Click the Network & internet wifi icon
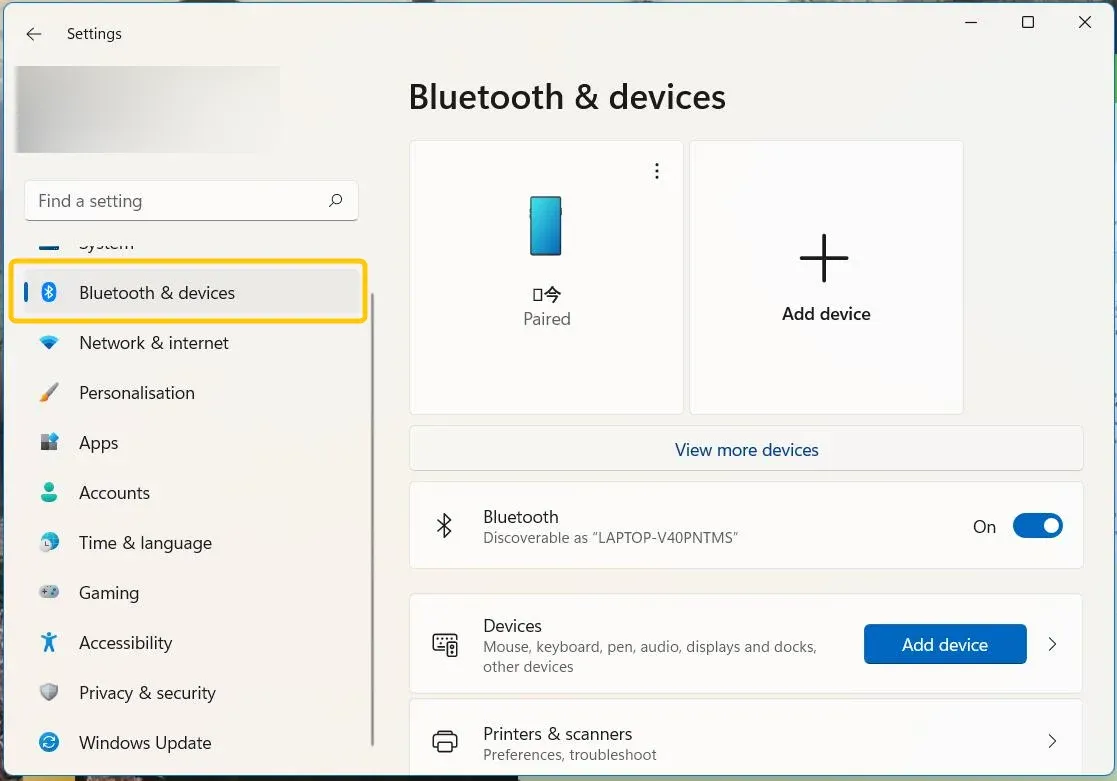Screen dimensions: 1117x781 pyautogui.click(x=49, y=343)
